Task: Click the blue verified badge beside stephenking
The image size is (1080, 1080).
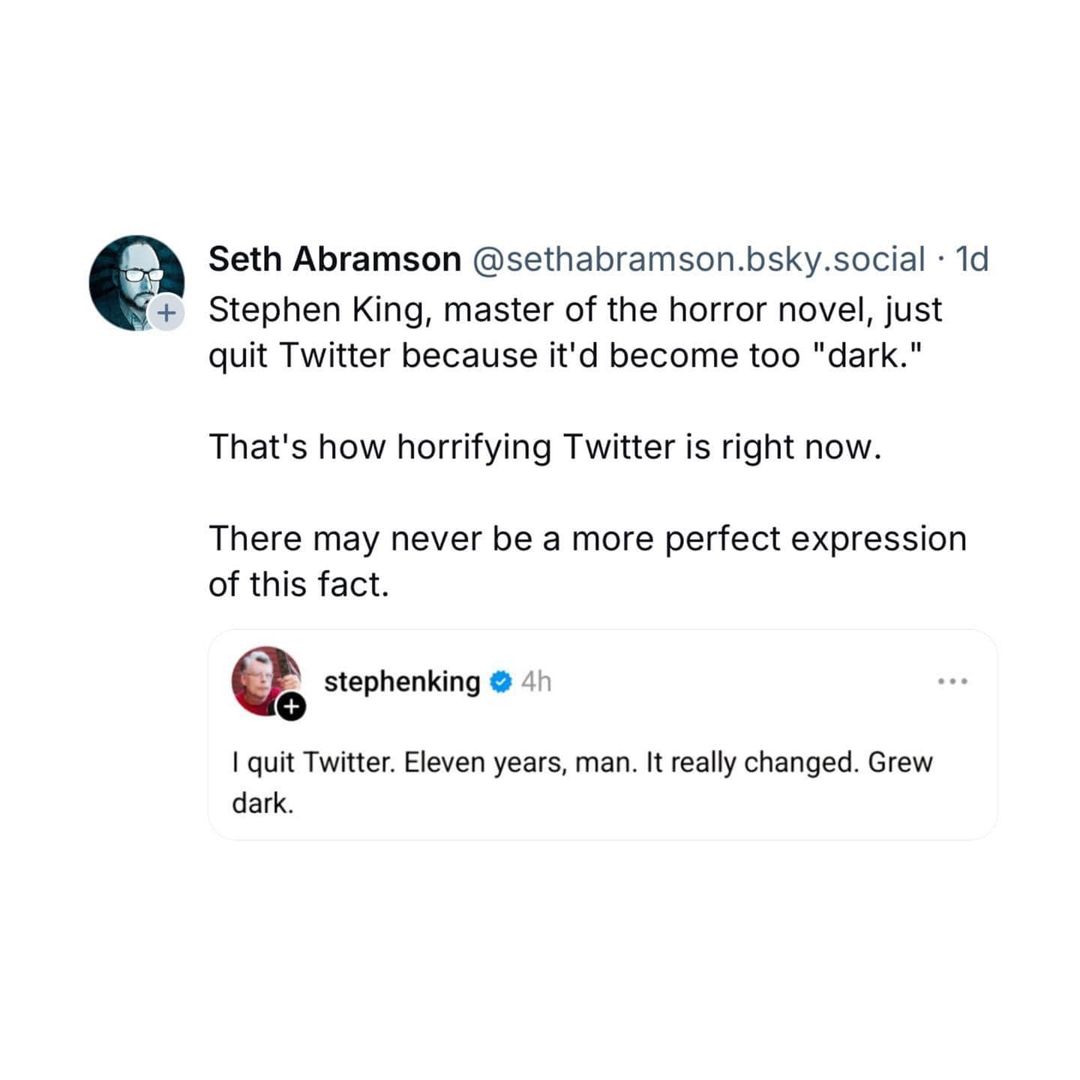Action: [501, 682]
